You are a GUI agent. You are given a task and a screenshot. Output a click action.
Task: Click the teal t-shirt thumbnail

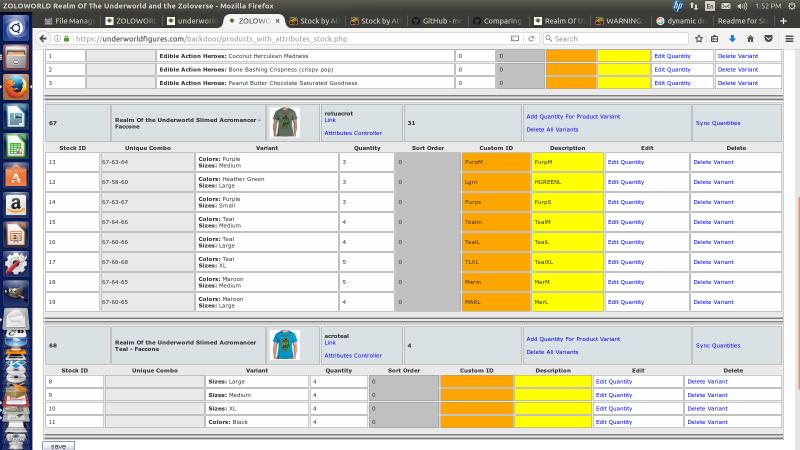coord(285,344)
